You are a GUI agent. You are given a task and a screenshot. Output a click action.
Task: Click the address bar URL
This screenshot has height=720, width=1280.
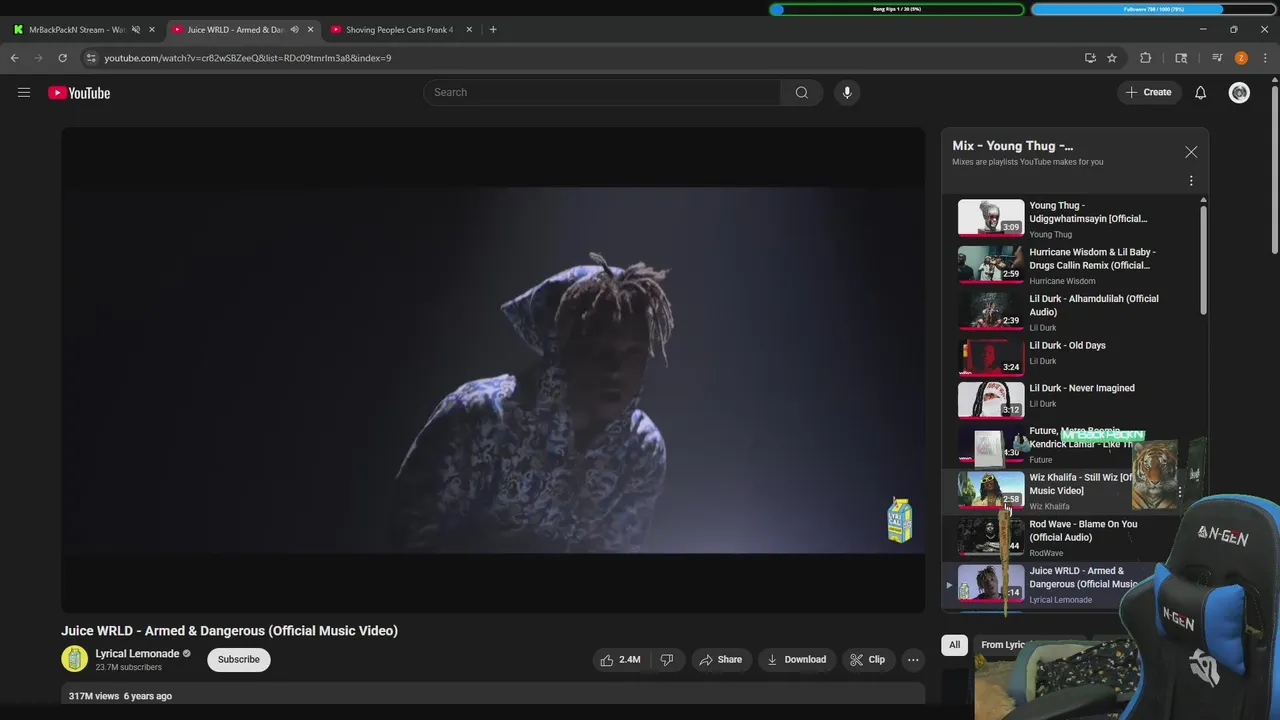pyautogui.click(x=248, y=58)
